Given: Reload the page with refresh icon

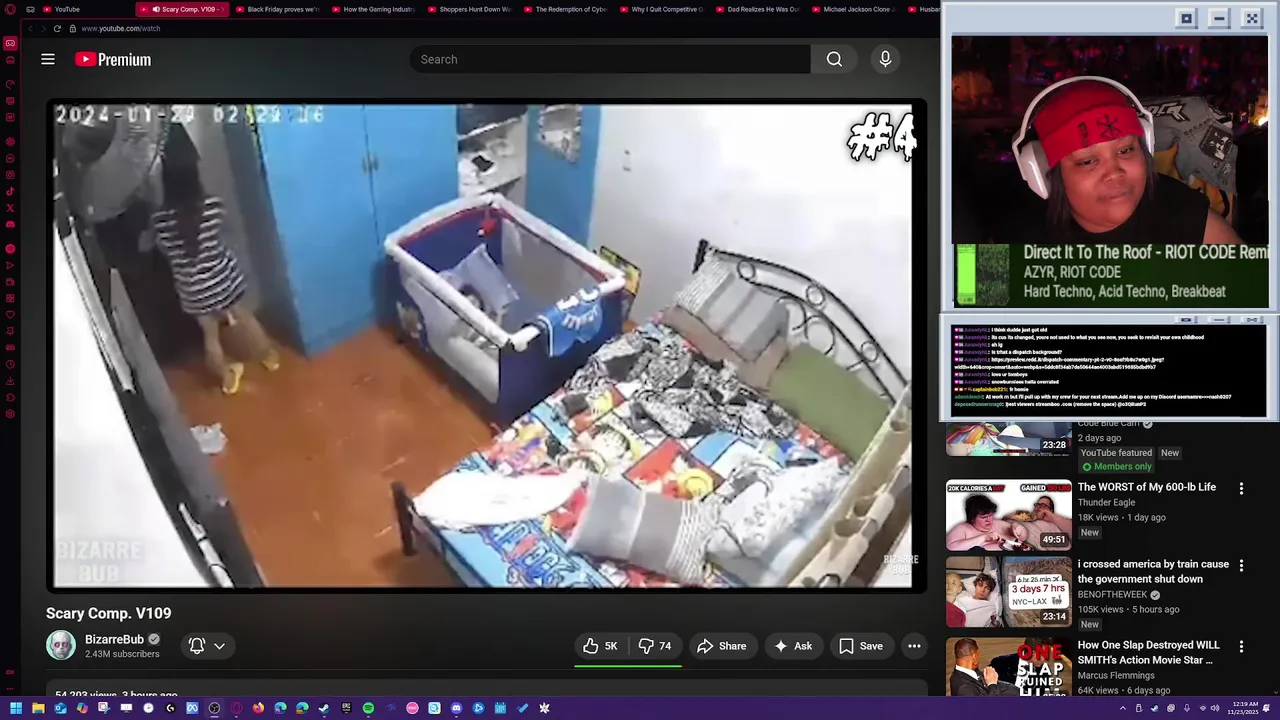Looking at the screenshot, I should point(57,28).
